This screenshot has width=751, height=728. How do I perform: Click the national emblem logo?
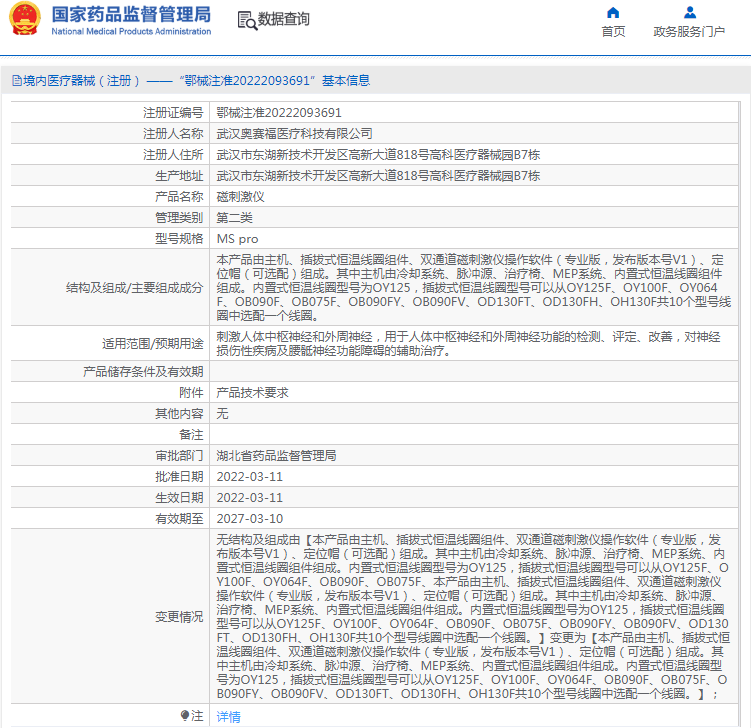pos(25,19)
